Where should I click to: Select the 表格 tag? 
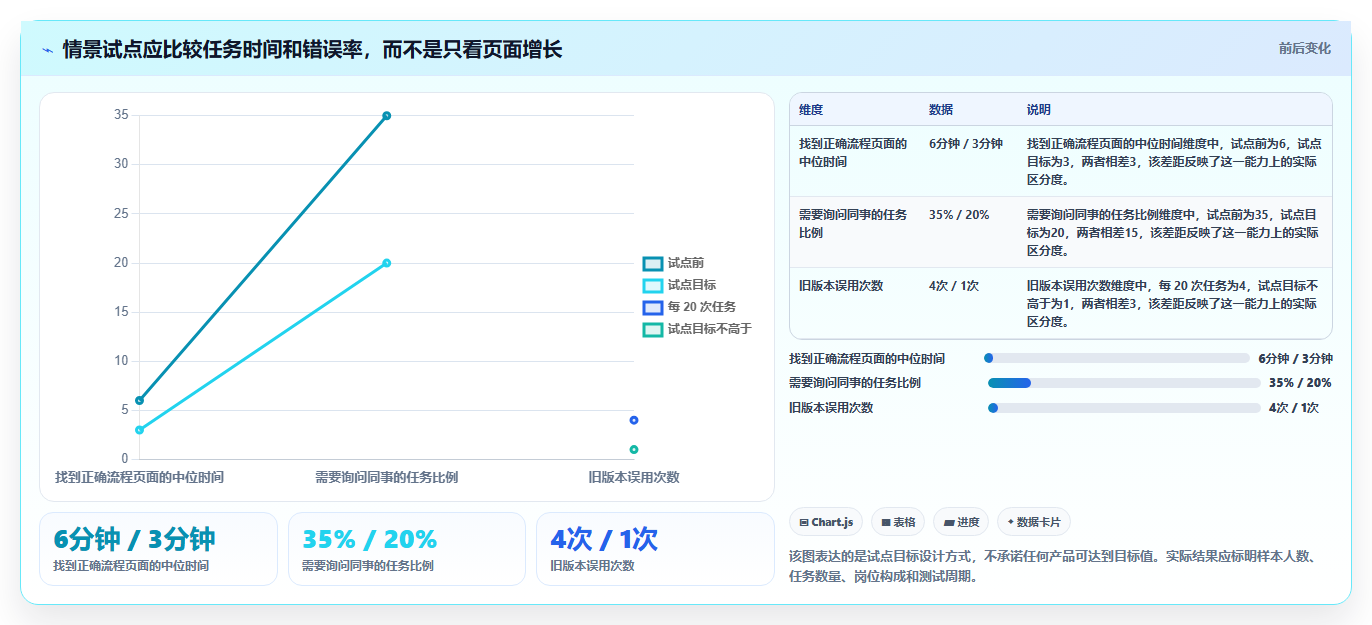click(898, 522)
